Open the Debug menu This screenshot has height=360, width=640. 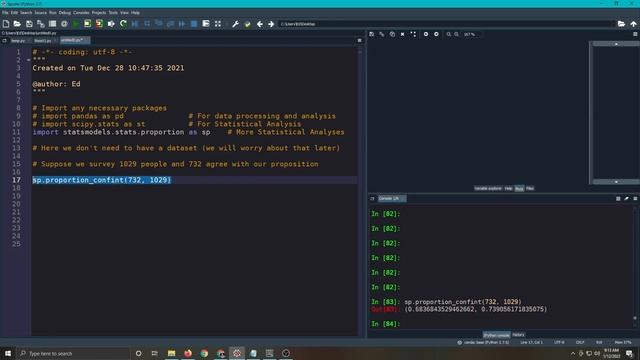pos(64,13)
